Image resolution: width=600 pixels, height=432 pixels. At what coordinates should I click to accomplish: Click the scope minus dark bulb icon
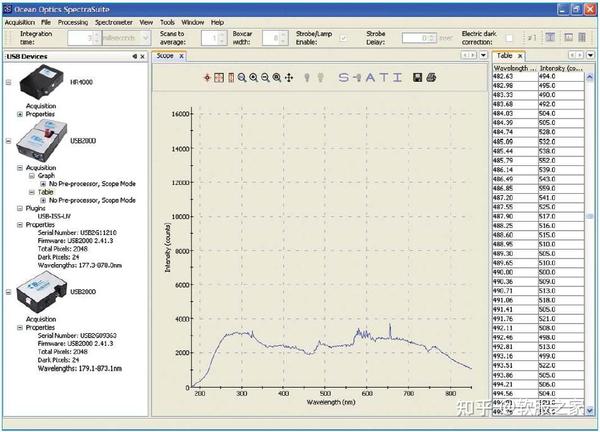tap(357, 78)
